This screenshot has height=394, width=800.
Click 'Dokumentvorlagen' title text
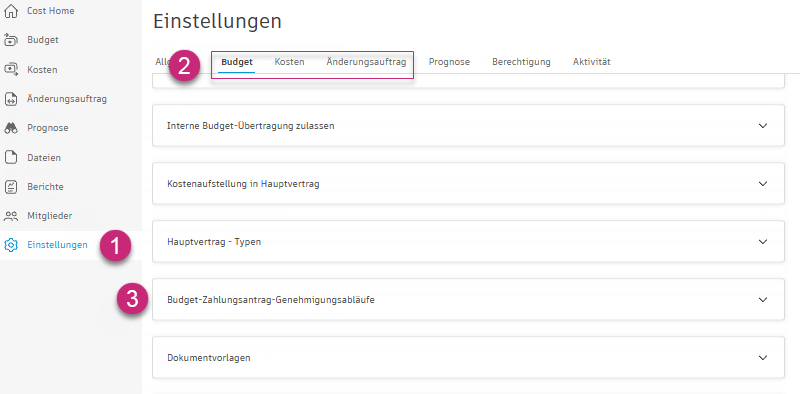(209, 358)
